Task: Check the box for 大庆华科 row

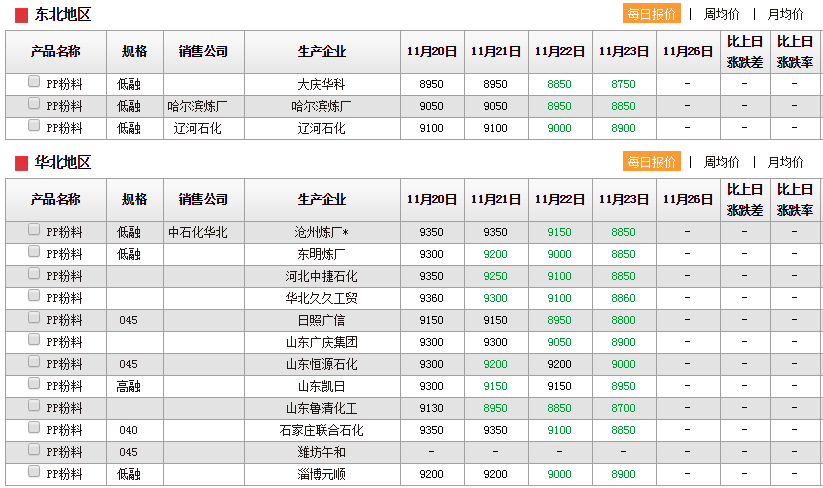Action: [x=34, y=82]
